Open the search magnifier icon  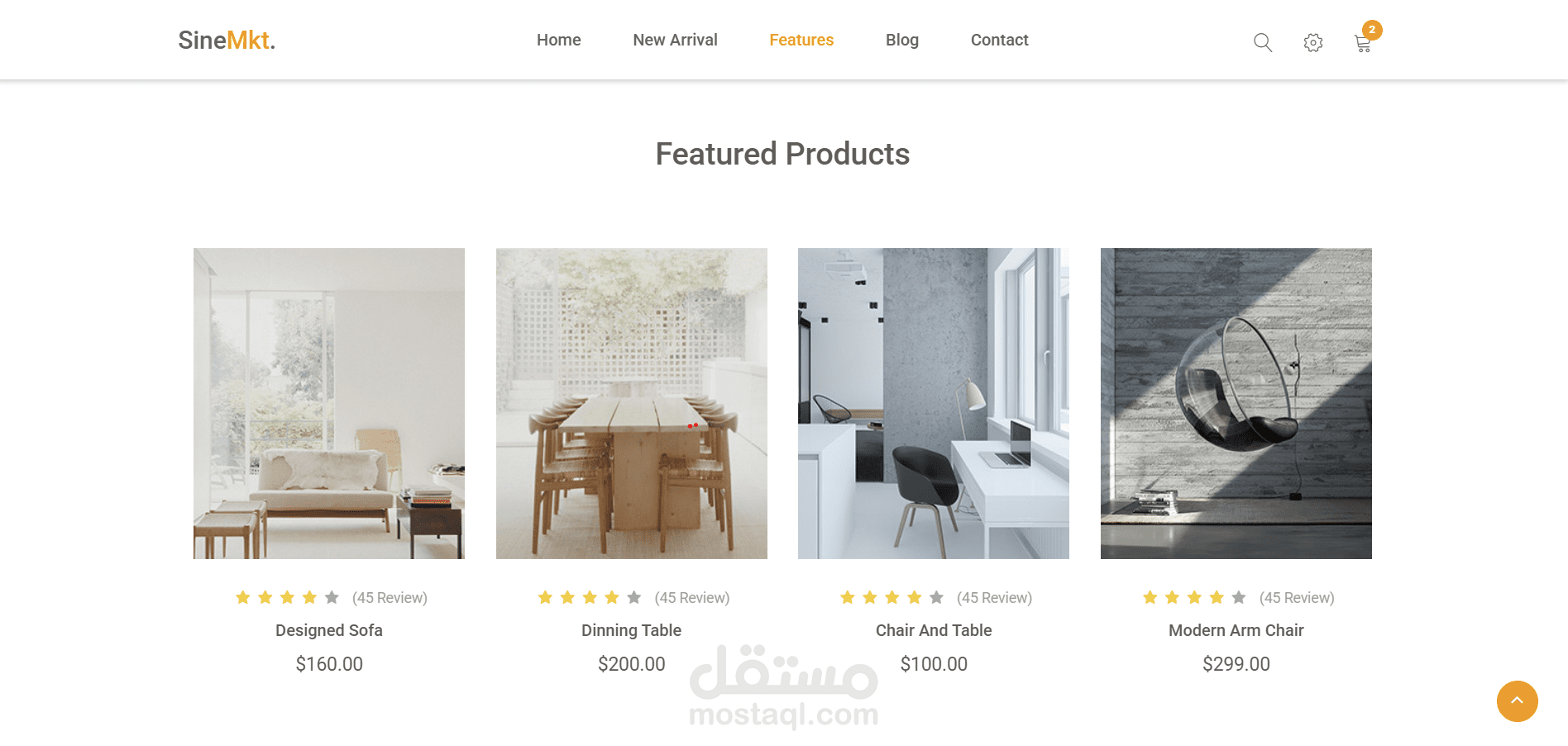point(1262,42)
